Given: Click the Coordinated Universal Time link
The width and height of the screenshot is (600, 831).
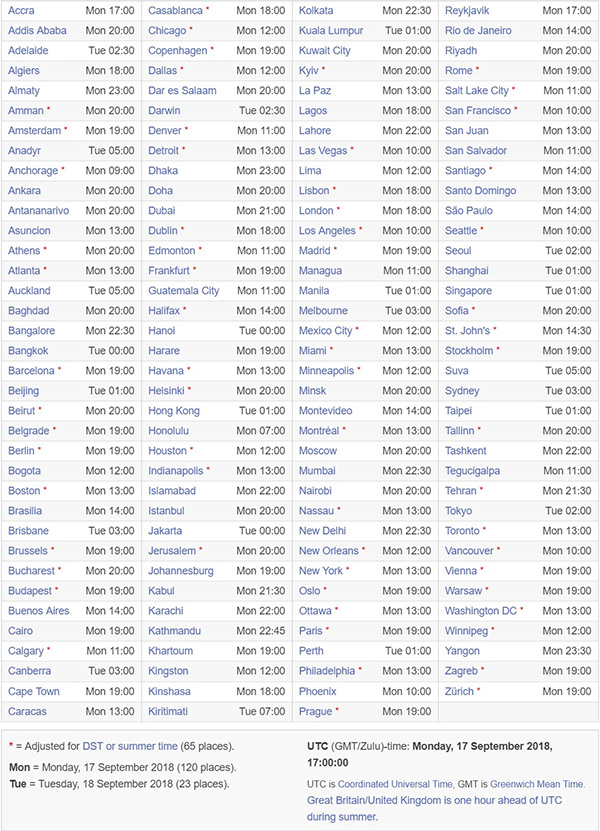Looking at the screenshot, I should (x=395, y=784).
